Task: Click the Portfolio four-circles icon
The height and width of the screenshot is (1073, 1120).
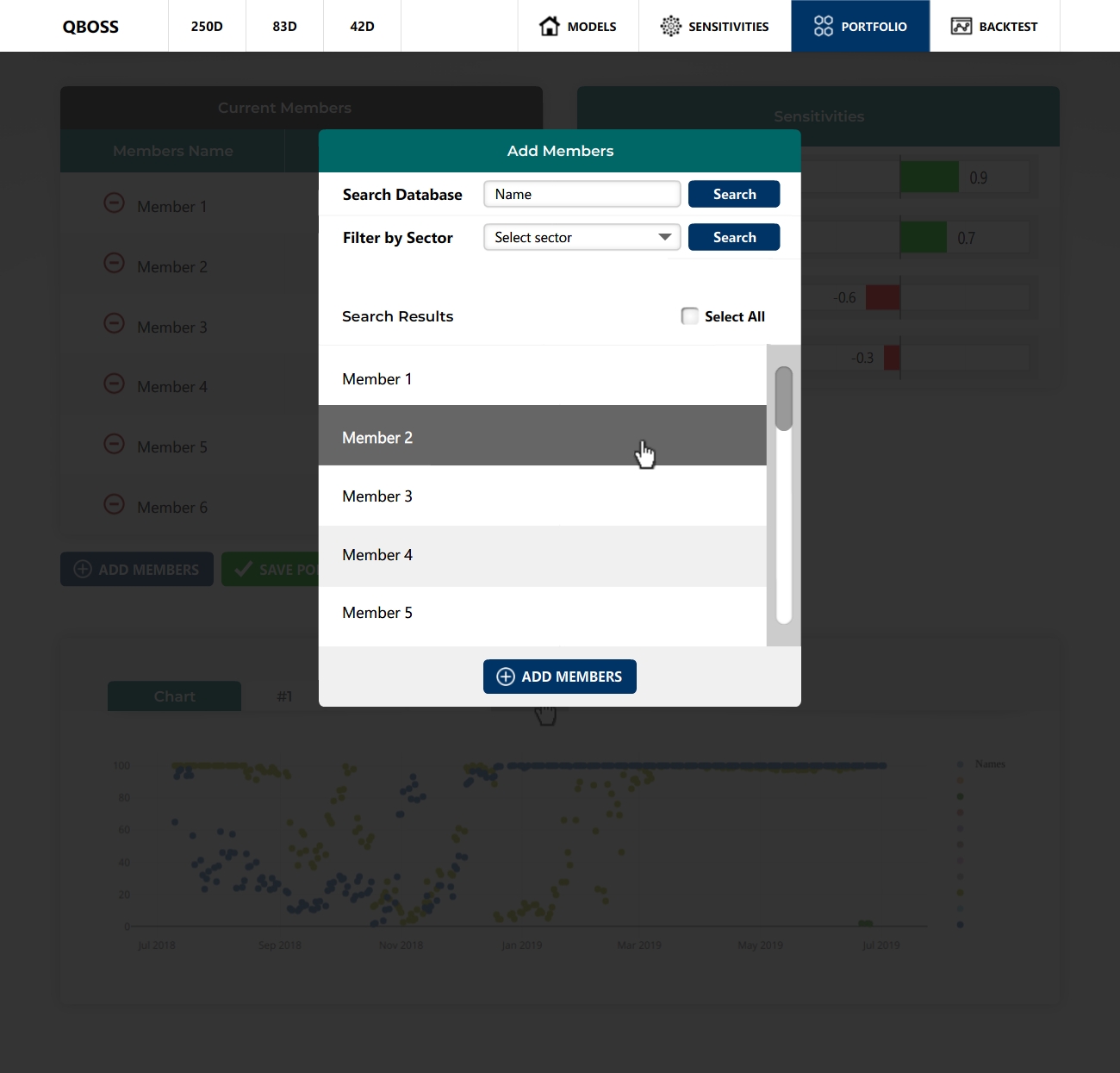Action: click(x=824, y=26)
